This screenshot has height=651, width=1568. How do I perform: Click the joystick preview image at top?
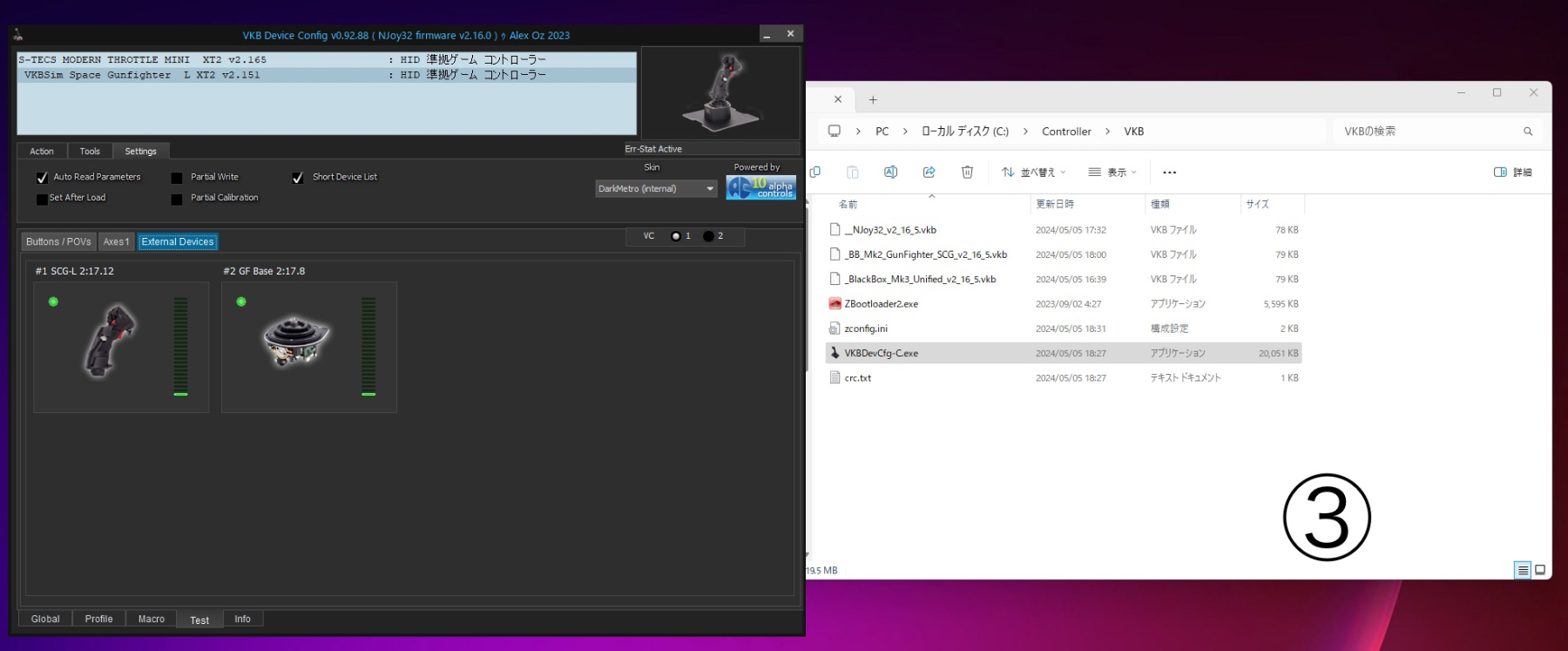tap(721, 92)
